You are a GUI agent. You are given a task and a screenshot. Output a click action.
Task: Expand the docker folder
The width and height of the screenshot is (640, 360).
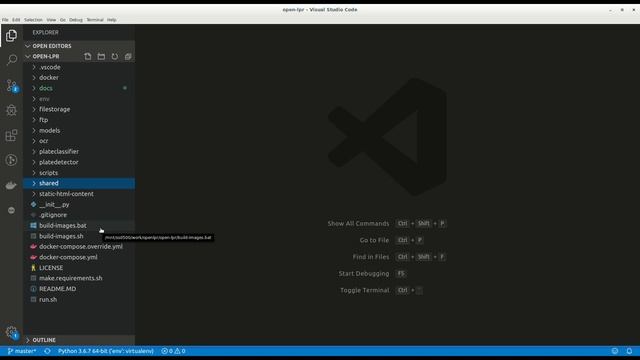click(79, 78)
